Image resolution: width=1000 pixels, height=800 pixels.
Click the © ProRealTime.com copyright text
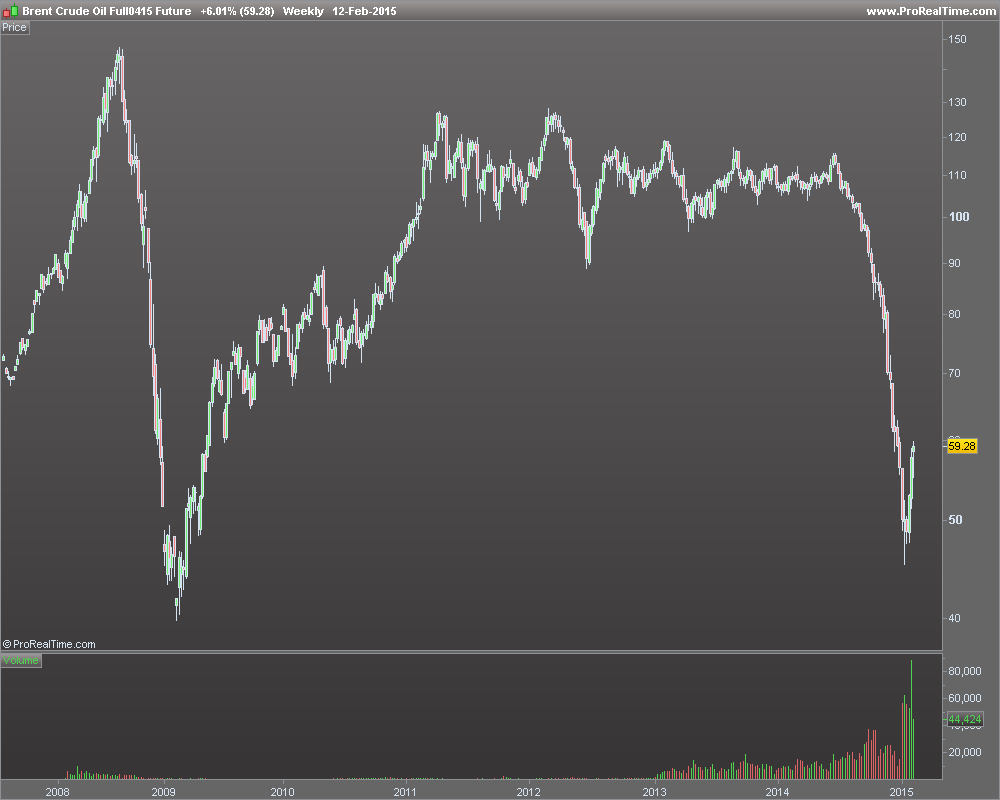pyautogui.click(x=49, y=644)
